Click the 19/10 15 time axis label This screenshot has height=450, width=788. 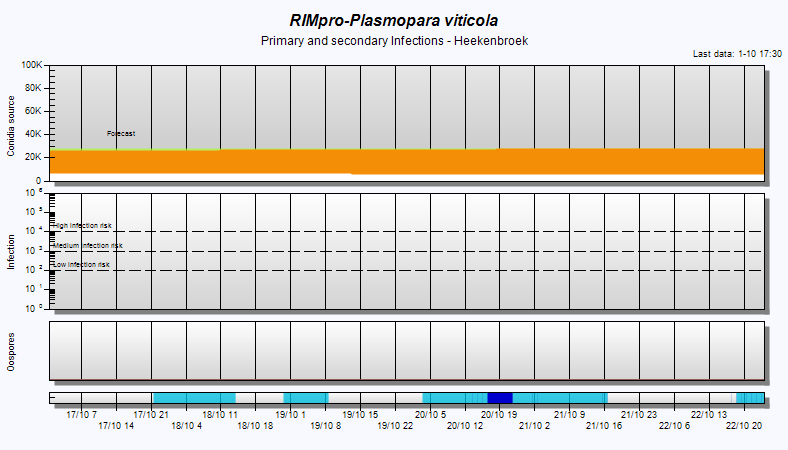(x=360, y=415)
